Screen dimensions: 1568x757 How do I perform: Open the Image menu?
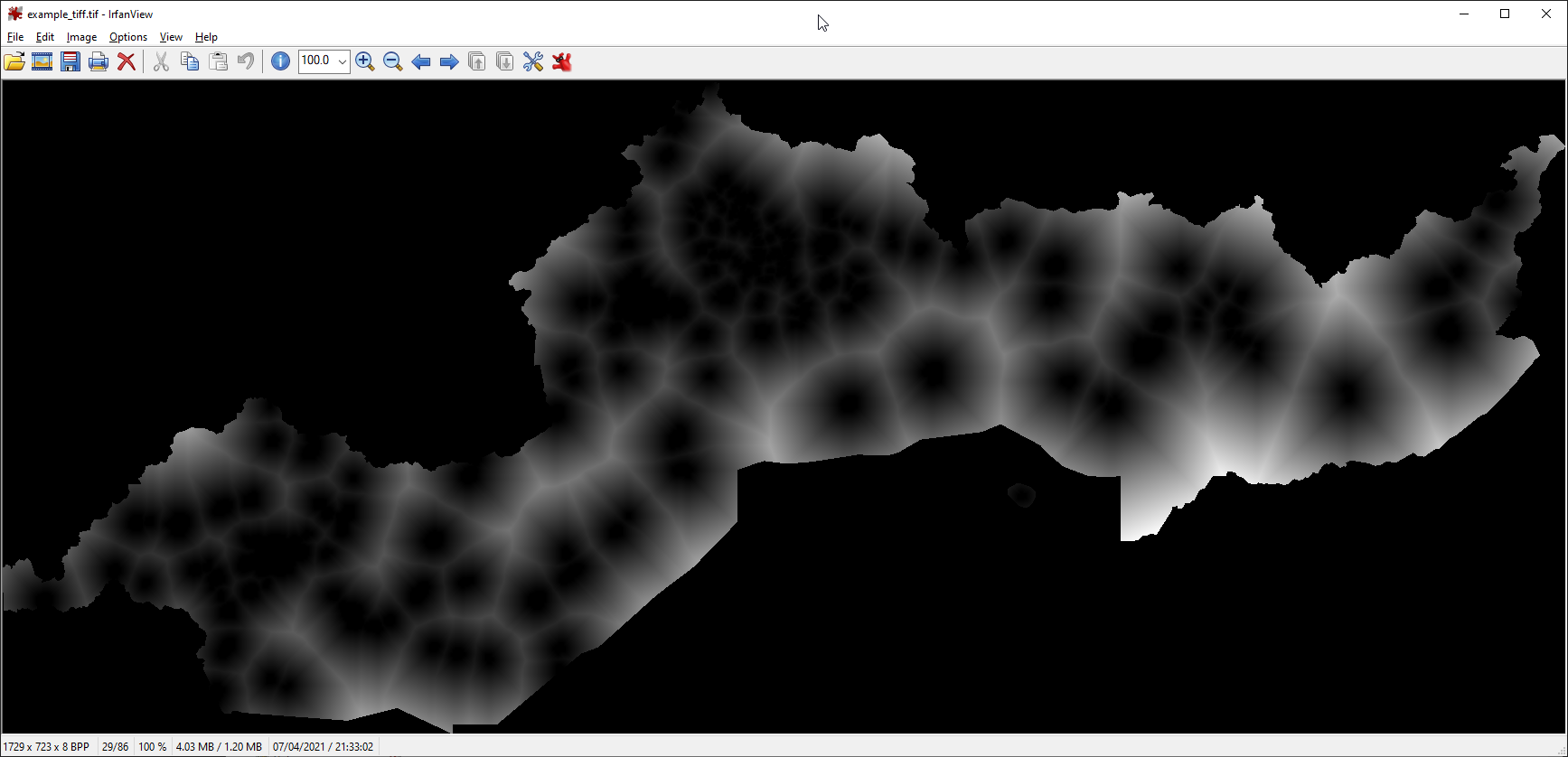tap(81, 37)
